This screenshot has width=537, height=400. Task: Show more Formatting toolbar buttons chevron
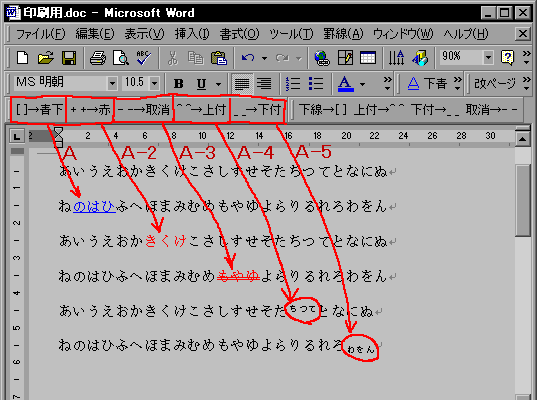point(387,83)
